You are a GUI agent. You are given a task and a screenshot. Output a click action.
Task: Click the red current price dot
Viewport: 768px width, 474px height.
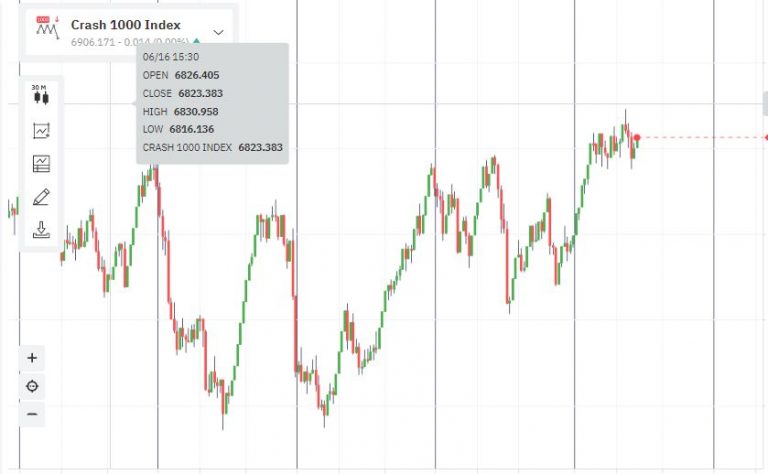637,138
